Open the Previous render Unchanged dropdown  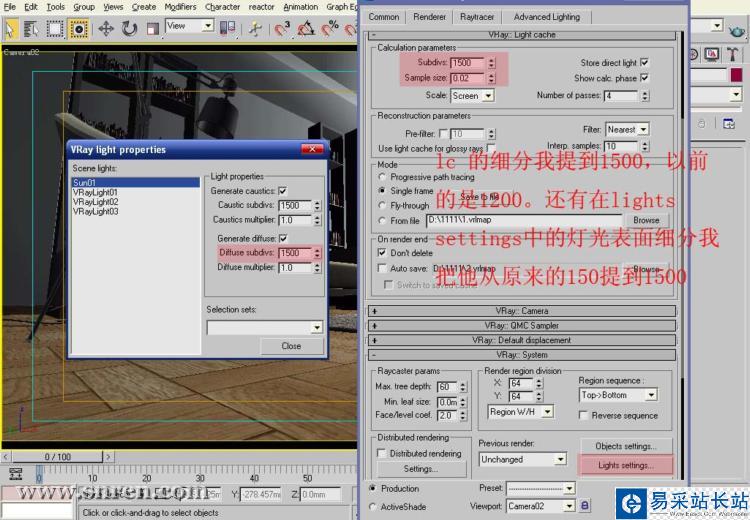(523, 459)
